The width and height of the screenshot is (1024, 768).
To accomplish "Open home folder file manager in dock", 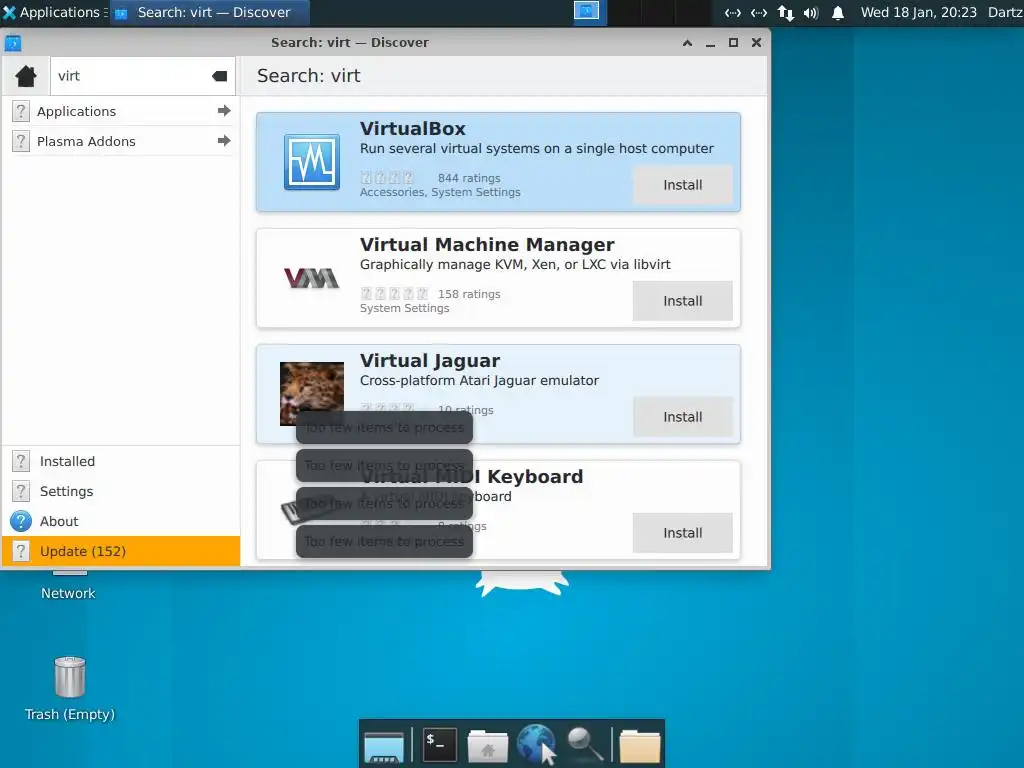I will click(488, 746).
